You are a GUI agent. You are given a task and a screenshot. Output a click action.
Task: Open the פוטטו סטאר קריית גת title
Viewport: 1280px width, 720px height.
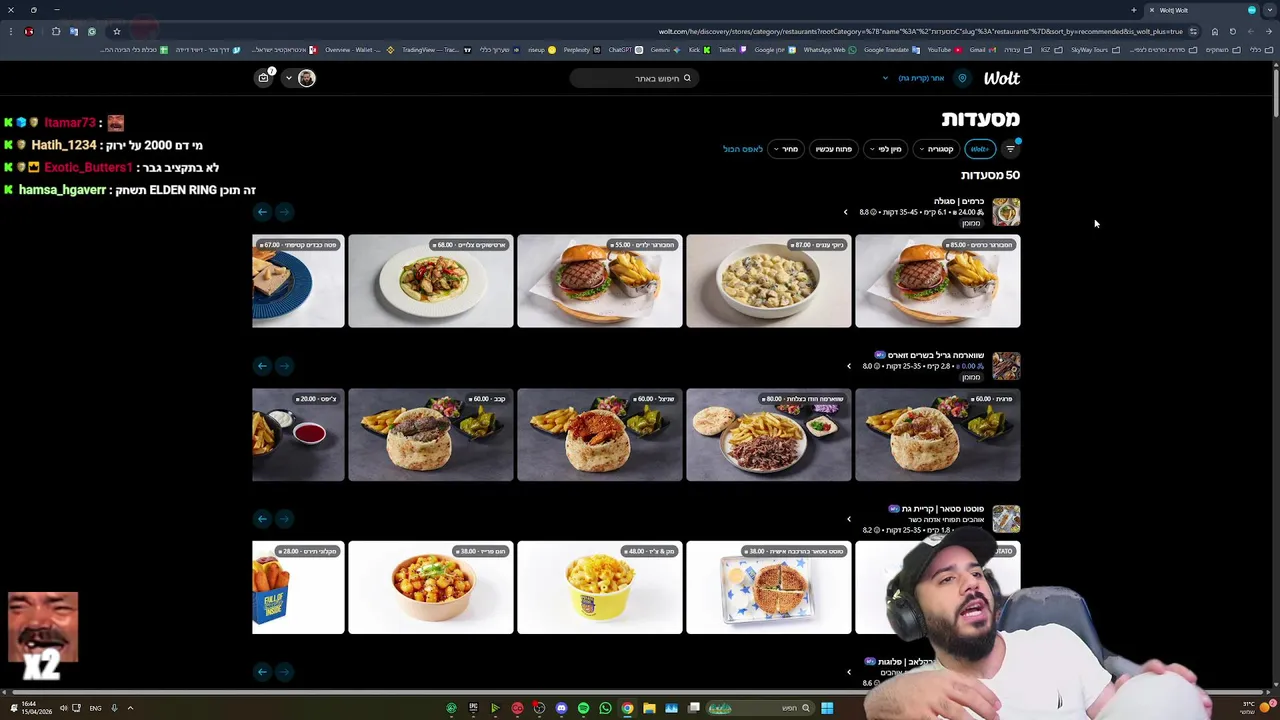pos(943,509)
